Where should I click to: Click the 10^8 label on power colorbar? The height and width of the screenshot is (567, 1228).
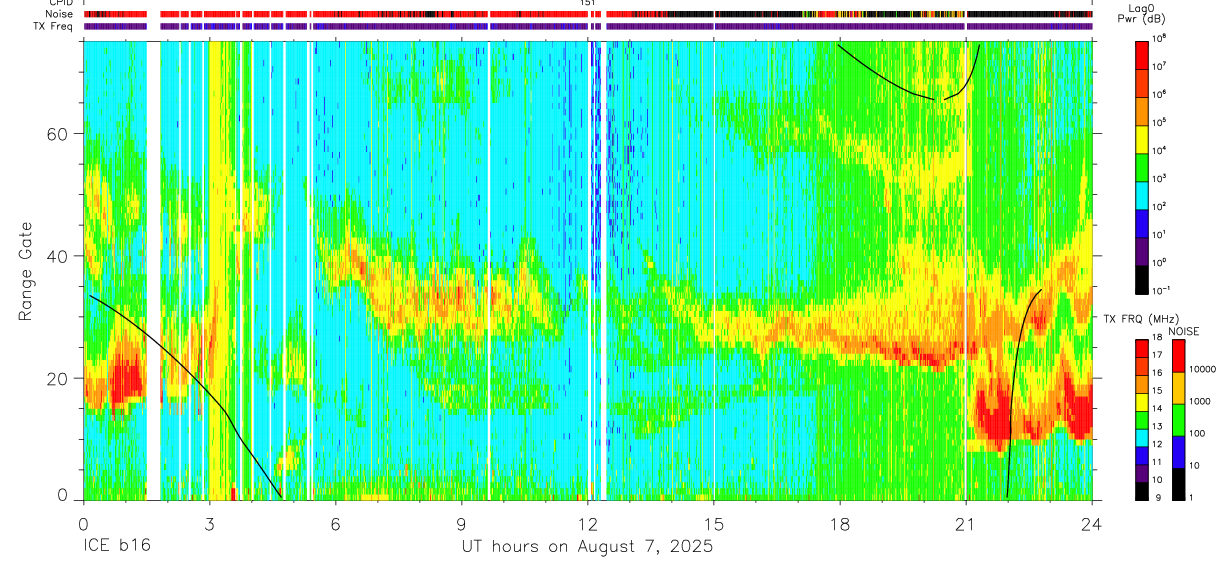tap(1161, 38)
